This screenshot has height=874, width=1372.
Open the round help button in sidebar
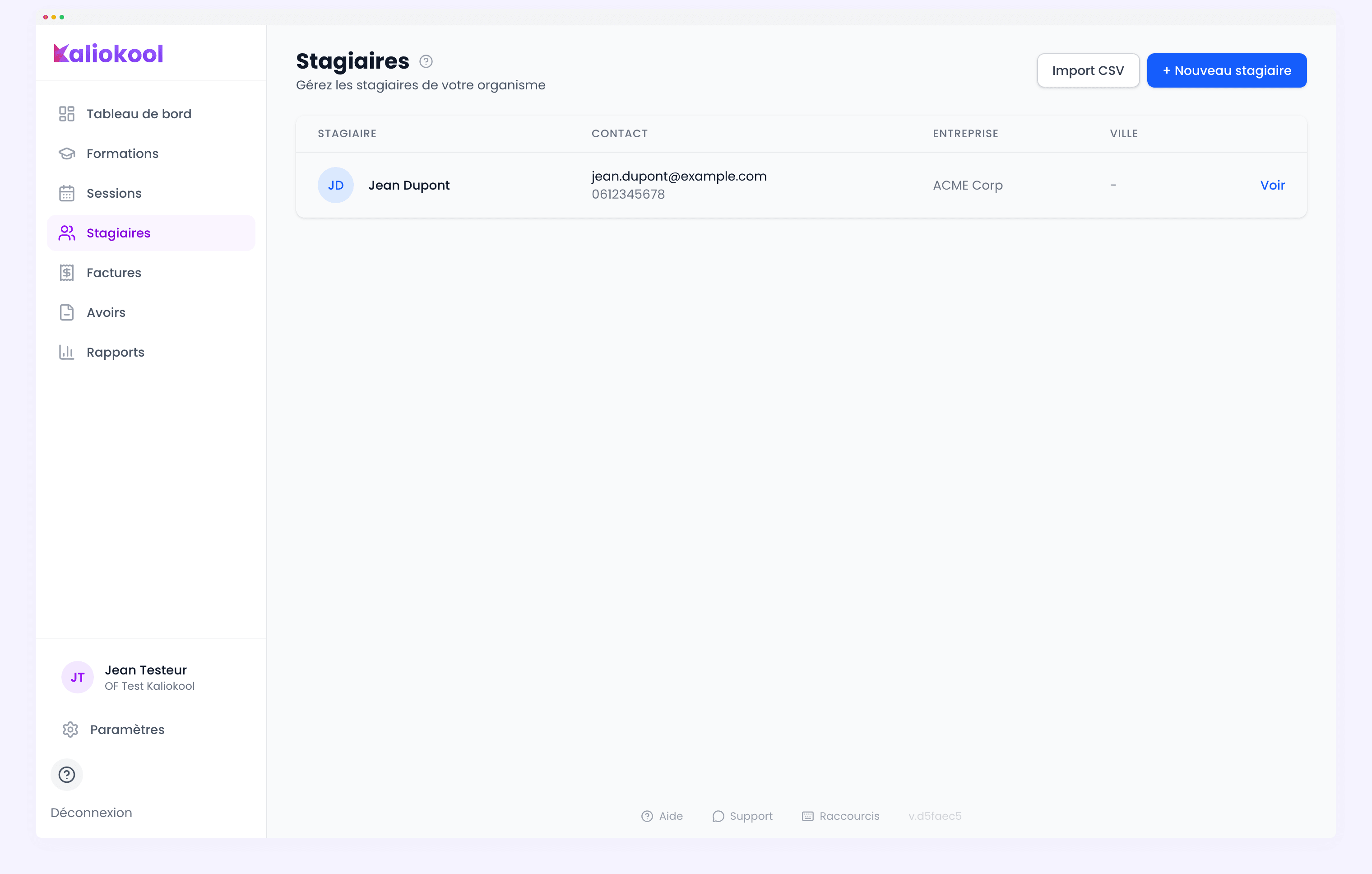click(67, 775)
